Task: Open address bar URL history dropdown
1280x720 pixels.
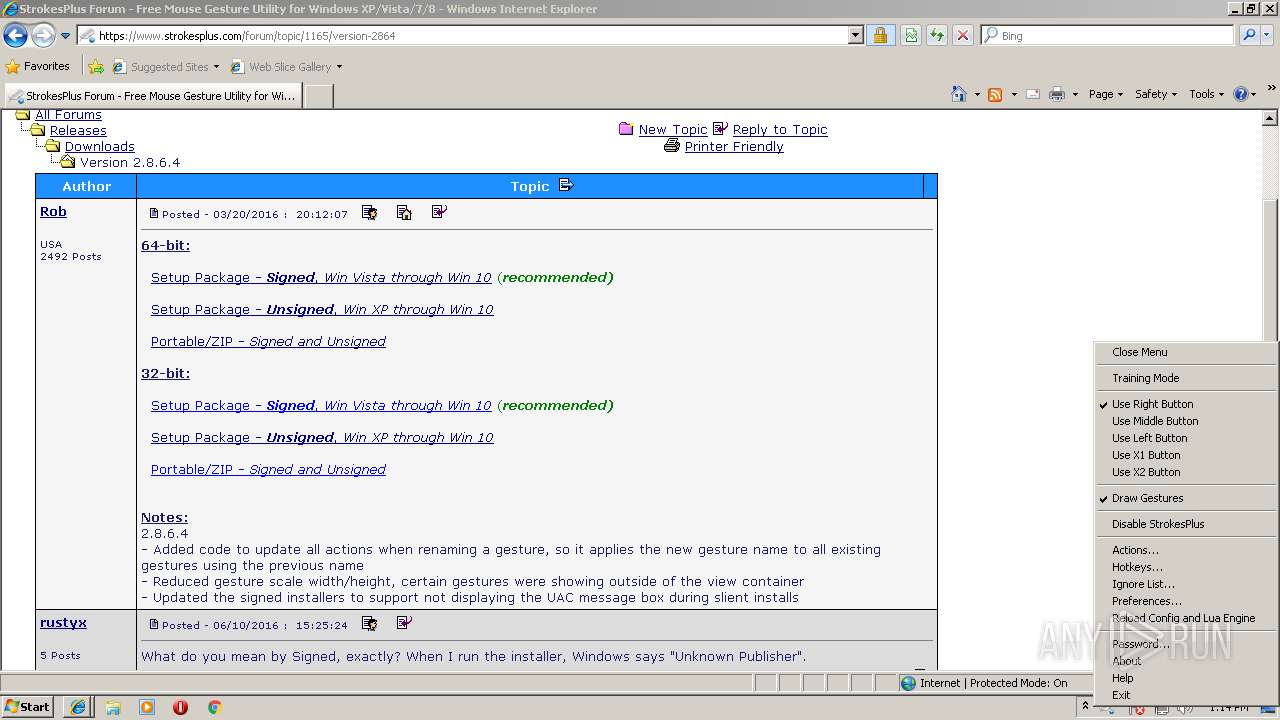Action: (x=855, y=36)
